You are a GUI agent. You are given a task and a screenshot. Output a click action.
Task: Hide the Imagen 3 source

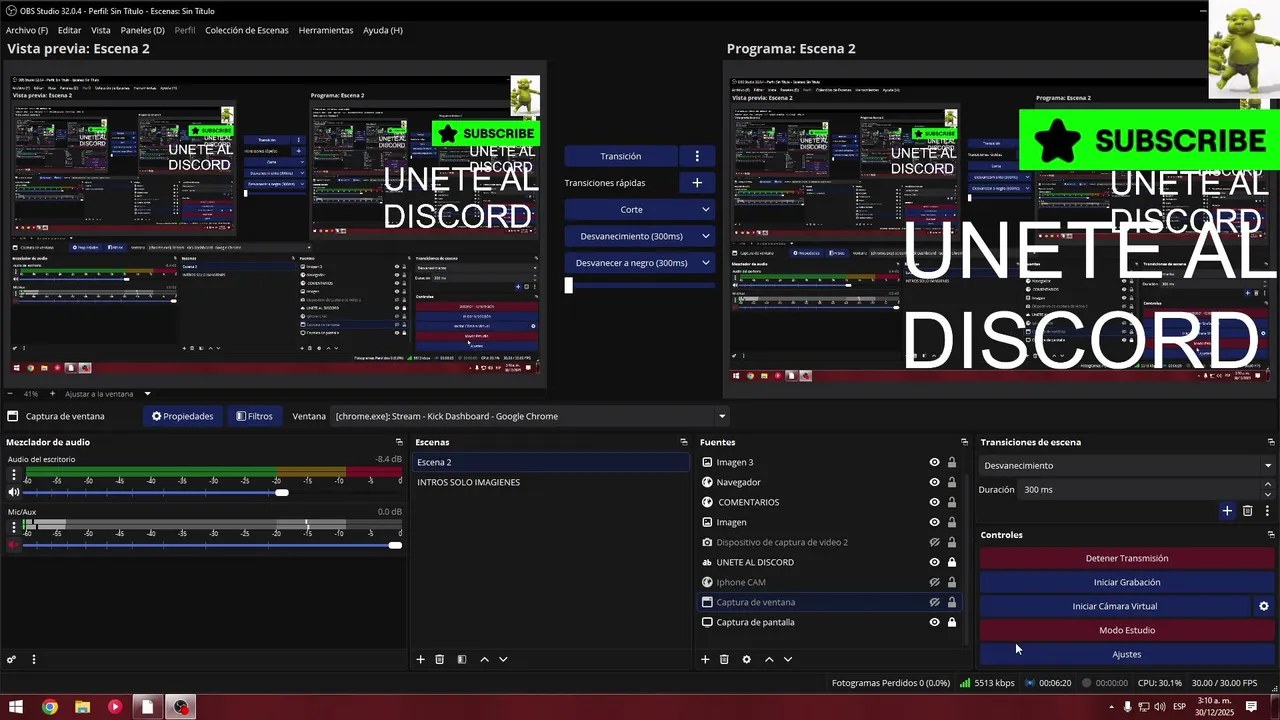pos(934,462)
